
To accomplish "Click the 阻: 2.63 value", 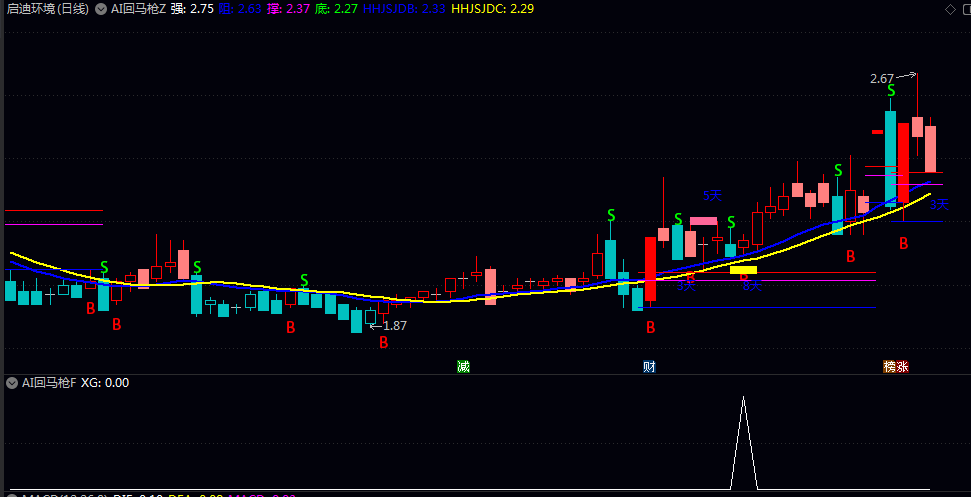I will pyautogui.click(x=241, y=9).
